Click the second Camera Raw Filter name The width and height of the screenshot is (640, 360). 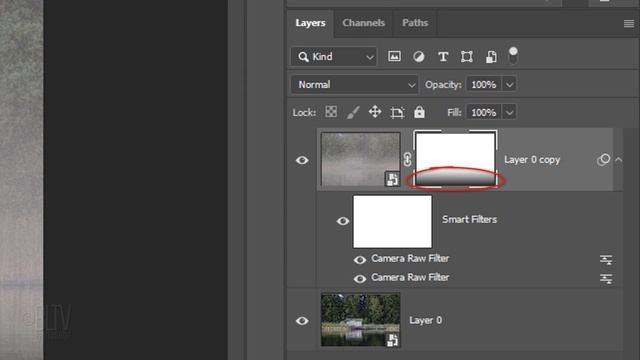coord(410,278)
